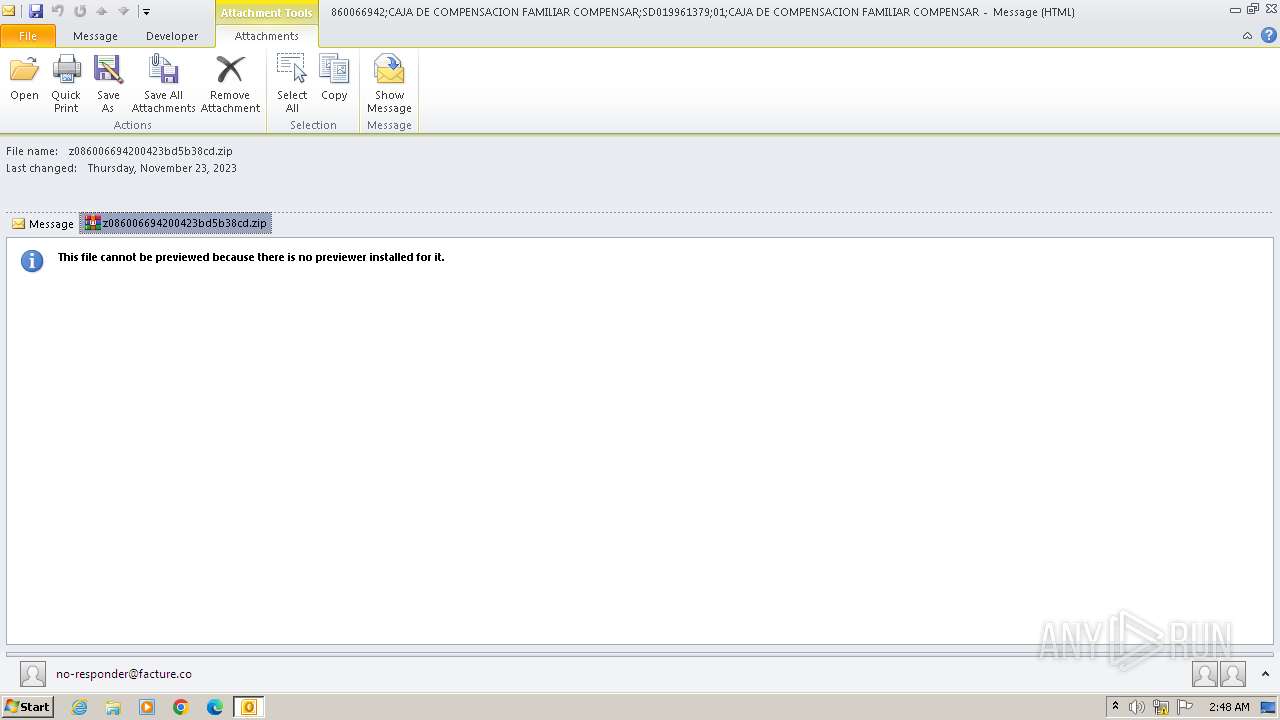Screen dimensions: 1280x720
Task: Remove Attachment from message
Action: coord(230,83)
